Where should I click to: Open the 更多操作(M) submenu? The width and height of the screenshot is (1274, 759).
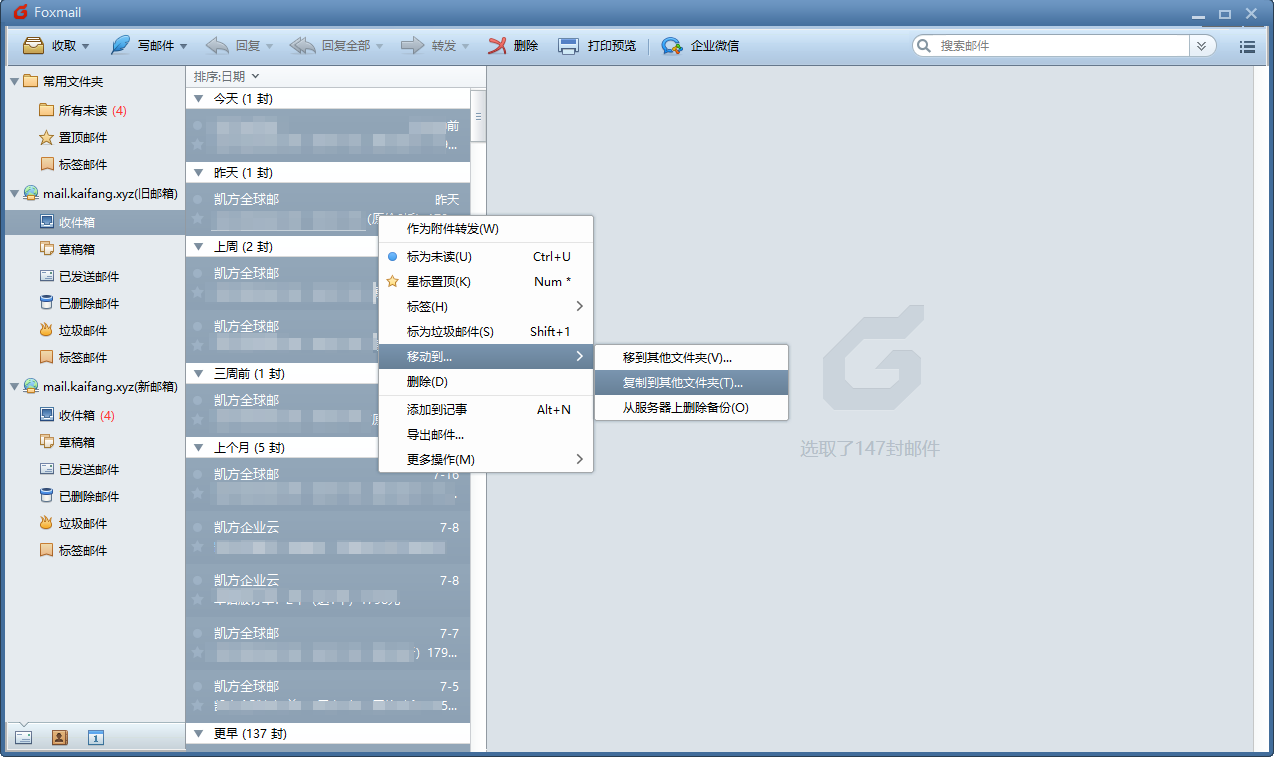486,460
